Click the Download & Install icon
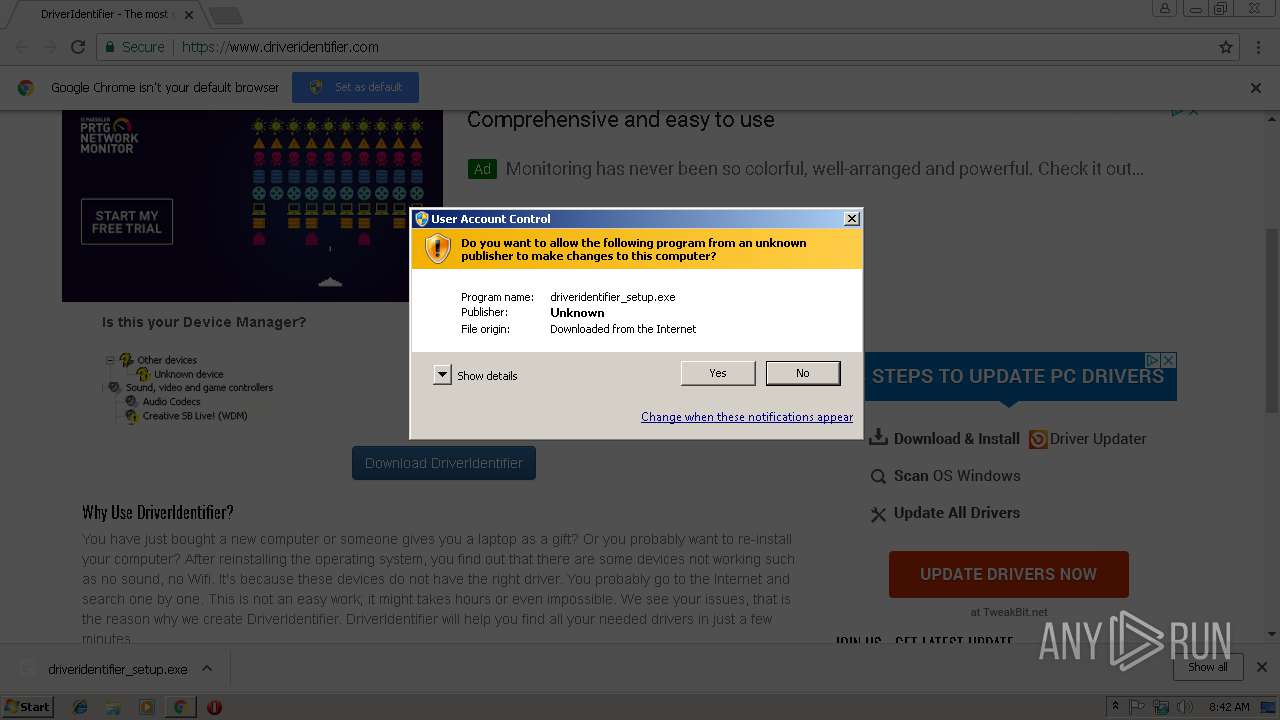1280x720 pixels. (878, 438)
